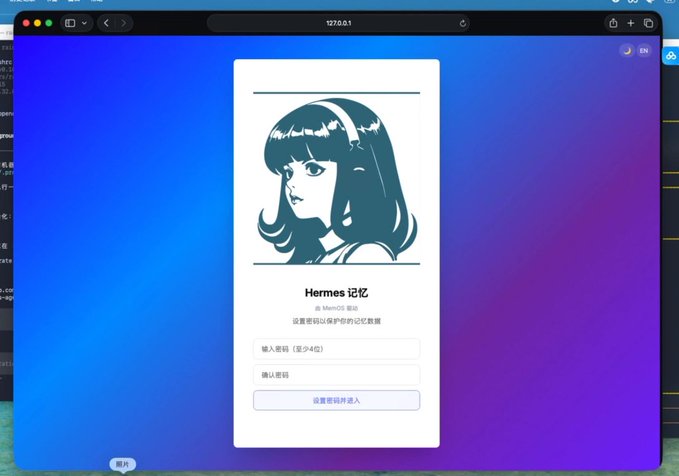Viewport: 679px width, 476px height.
Task: Click the 照片 label in the Dock
Action: pos(123,464)
